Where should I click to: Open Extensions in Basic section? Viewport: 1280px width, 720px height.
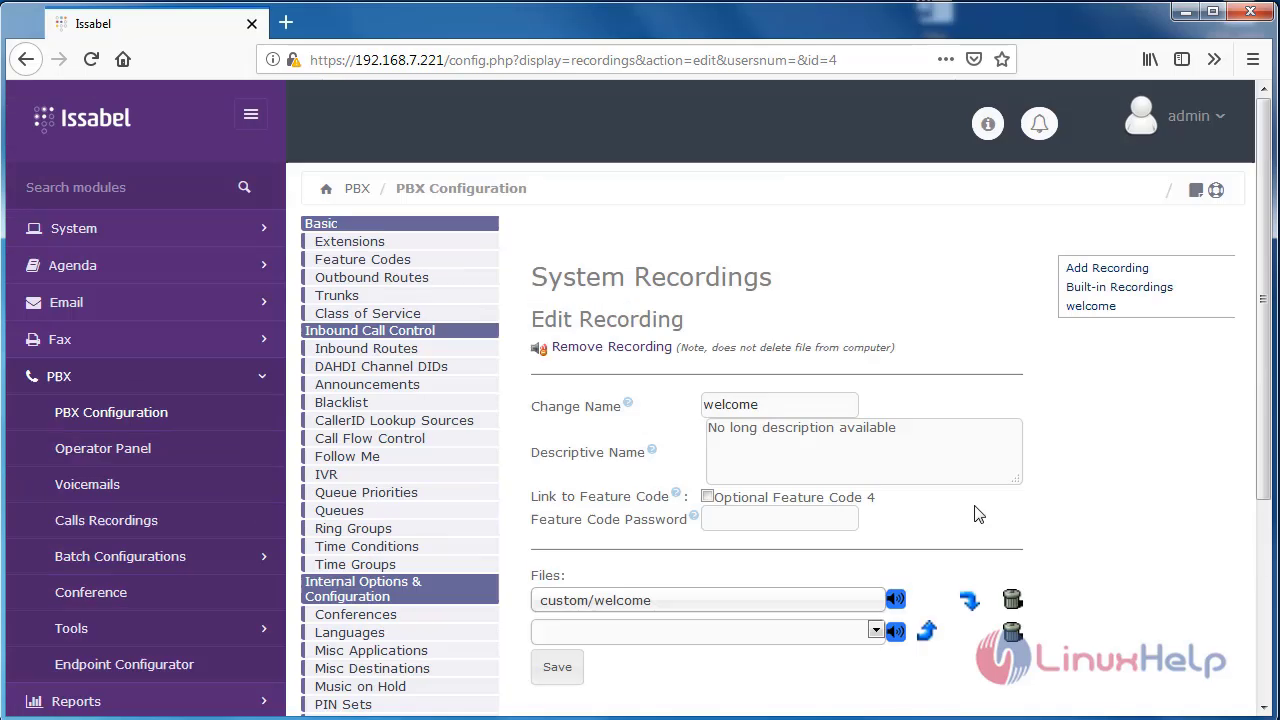(x=350, y=241)
